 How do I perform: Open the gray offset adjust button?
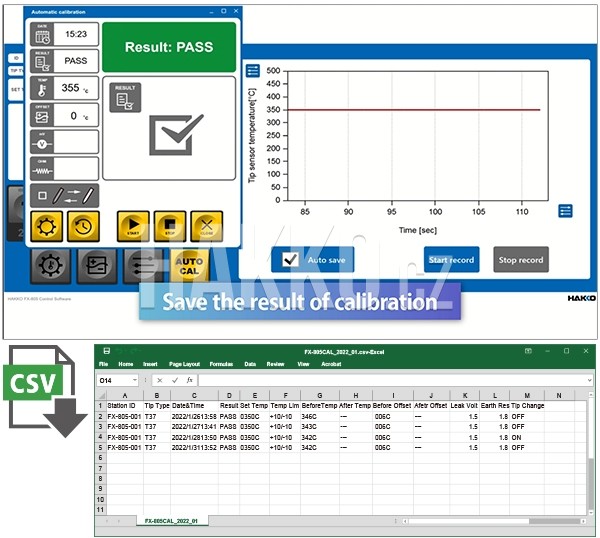(97, 266)
